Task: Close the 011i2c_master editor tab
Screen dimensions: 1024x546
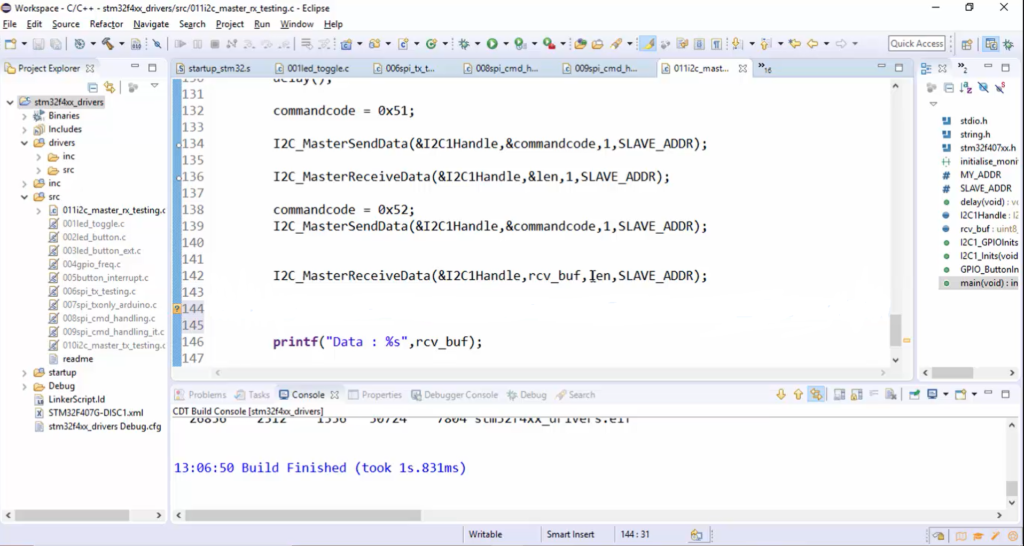Action: coord(743,69)
